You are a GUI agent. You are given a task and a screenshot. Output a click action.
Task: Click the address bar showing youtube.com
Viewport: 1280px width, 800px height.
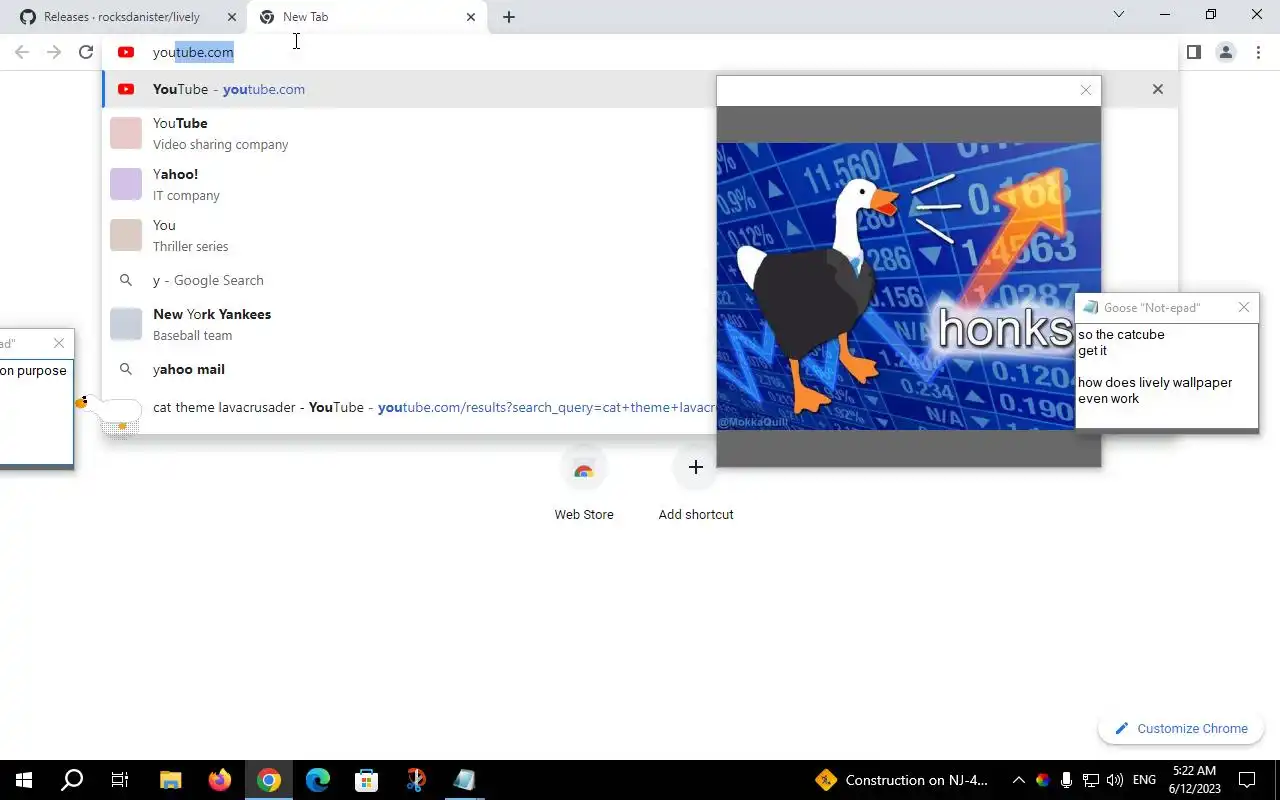(640, 52)
